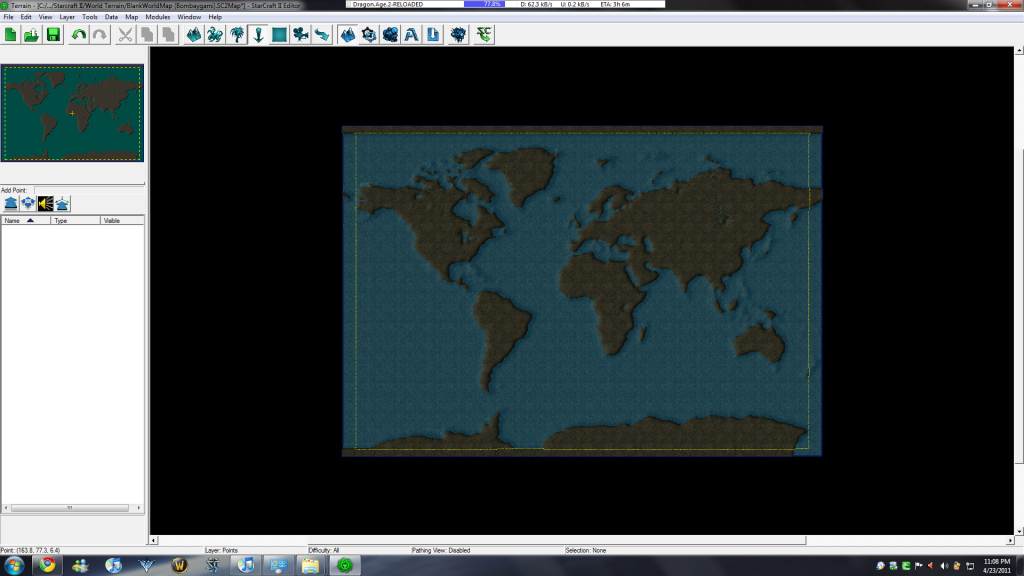
Task: Open the File menu
Action: click(x=8, y=17)
